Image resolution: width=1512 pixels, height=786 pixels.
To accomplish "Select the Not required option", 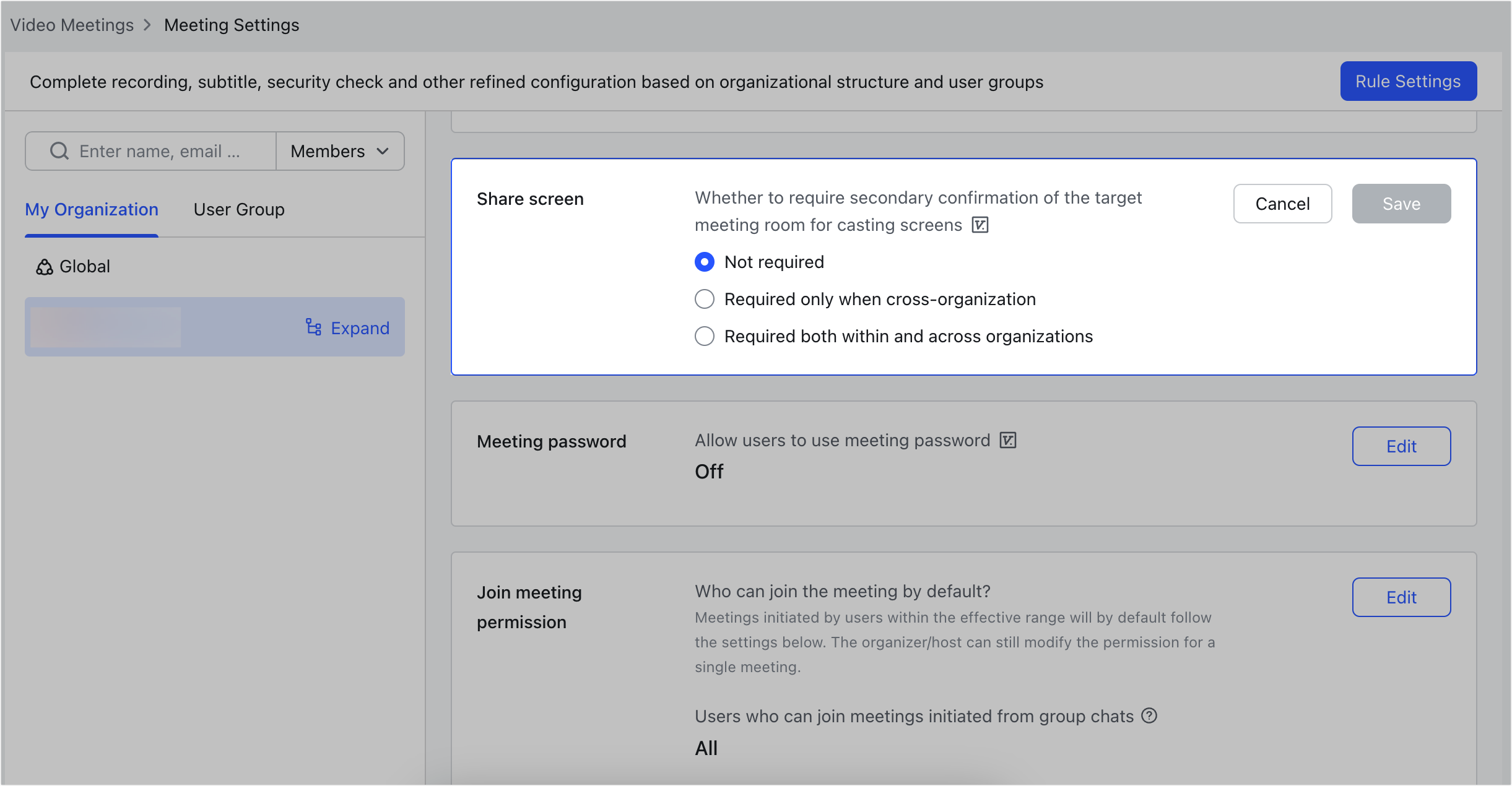I will coord(705,262).
